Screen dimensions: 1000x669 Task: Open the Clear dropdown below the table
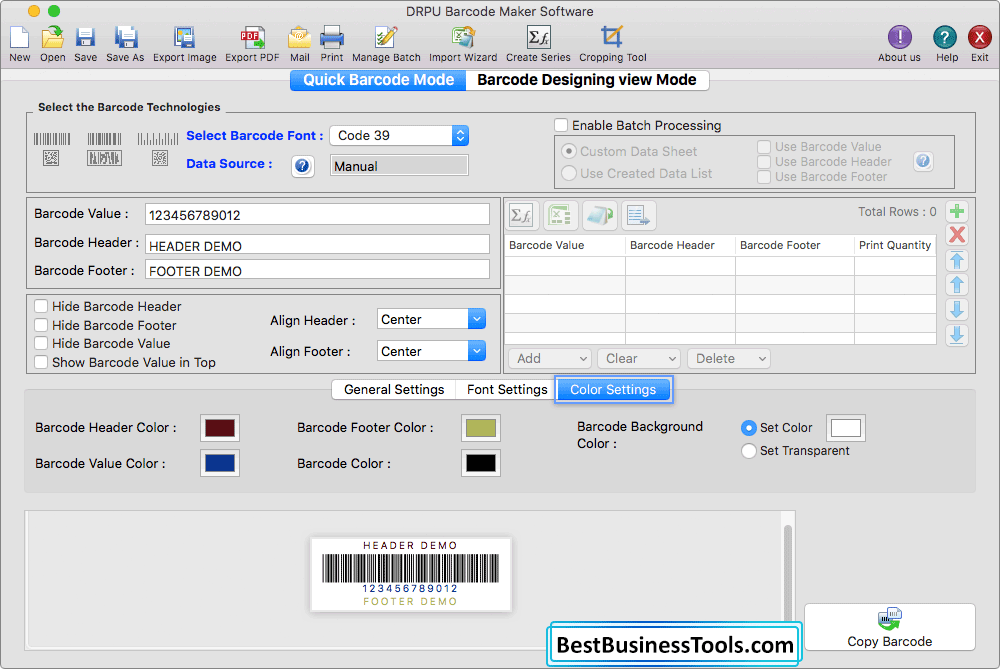(x=639, y=358)
